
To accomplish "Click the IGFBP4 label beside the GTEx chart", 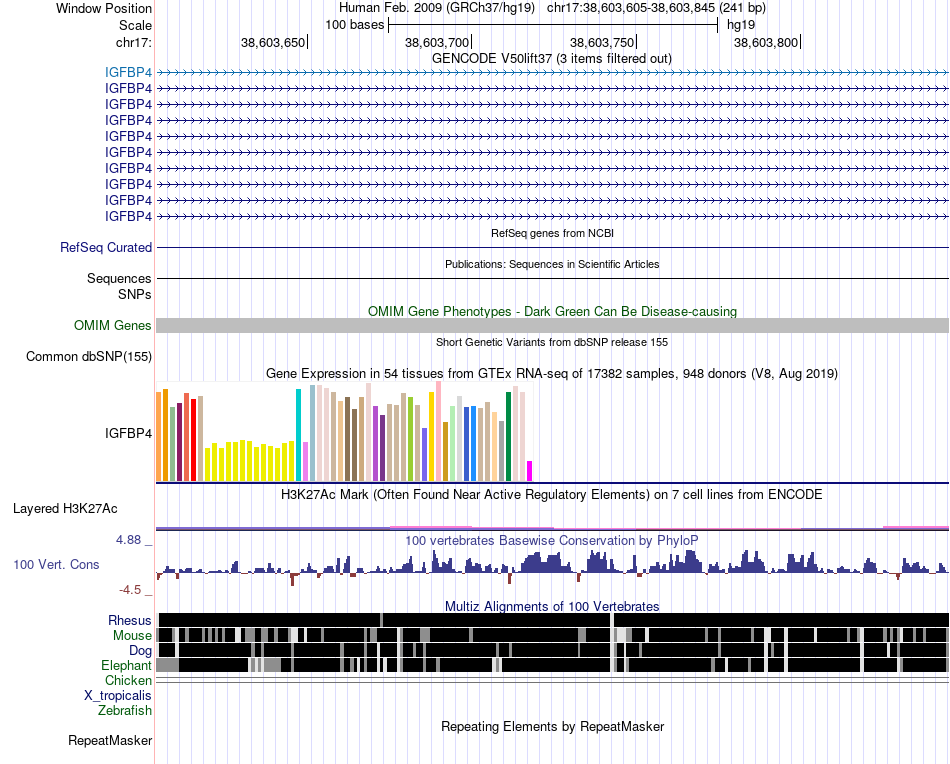I will click(128, 433).
